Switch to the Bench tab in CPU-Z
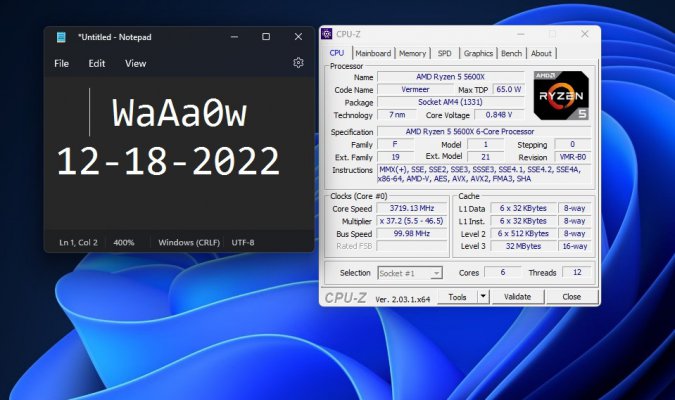This screenshot has height=400, width=675. point(511,53)
